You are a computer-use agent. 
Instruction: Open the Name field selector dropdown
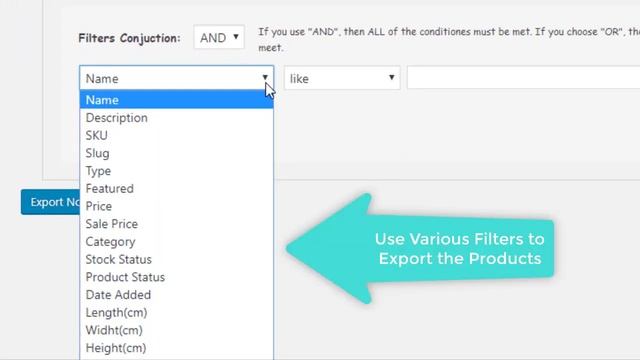(176, 78)
